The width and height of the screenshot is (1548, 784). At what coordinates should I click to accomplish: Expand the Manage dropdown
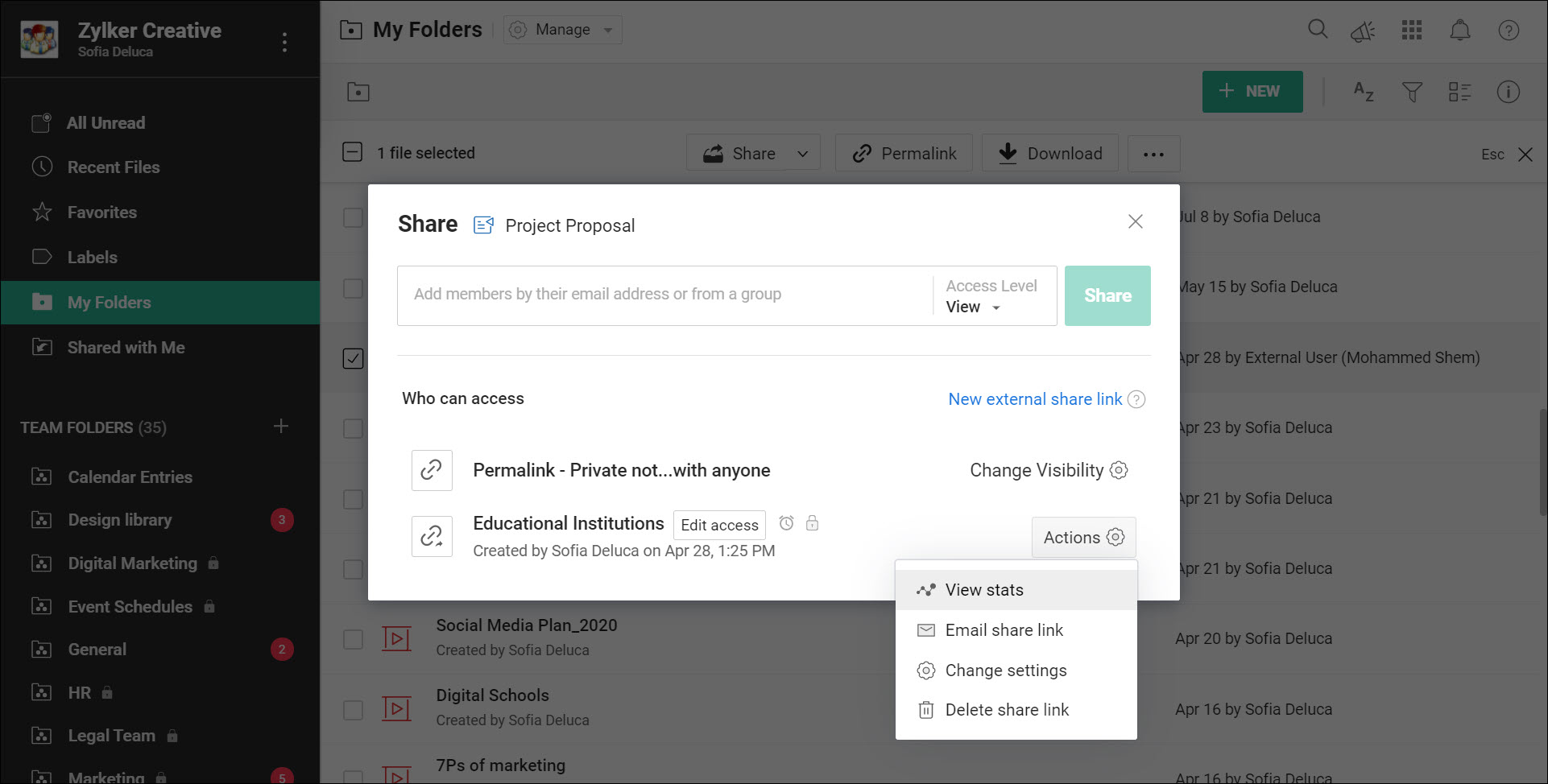(x=563, y=30)
